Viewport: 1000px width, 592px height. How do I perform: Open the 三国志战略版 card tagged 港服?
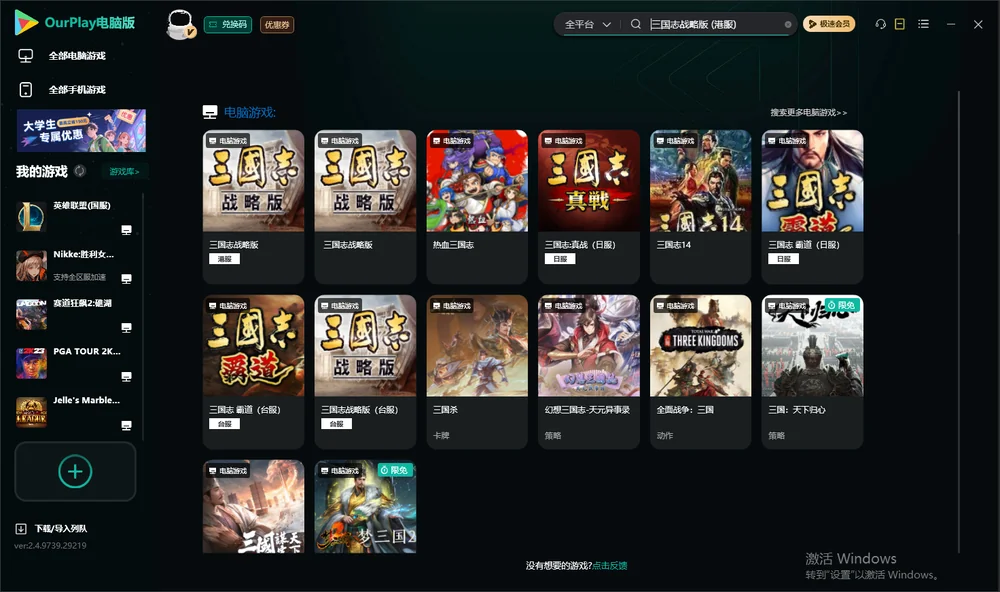coord(253,207)
